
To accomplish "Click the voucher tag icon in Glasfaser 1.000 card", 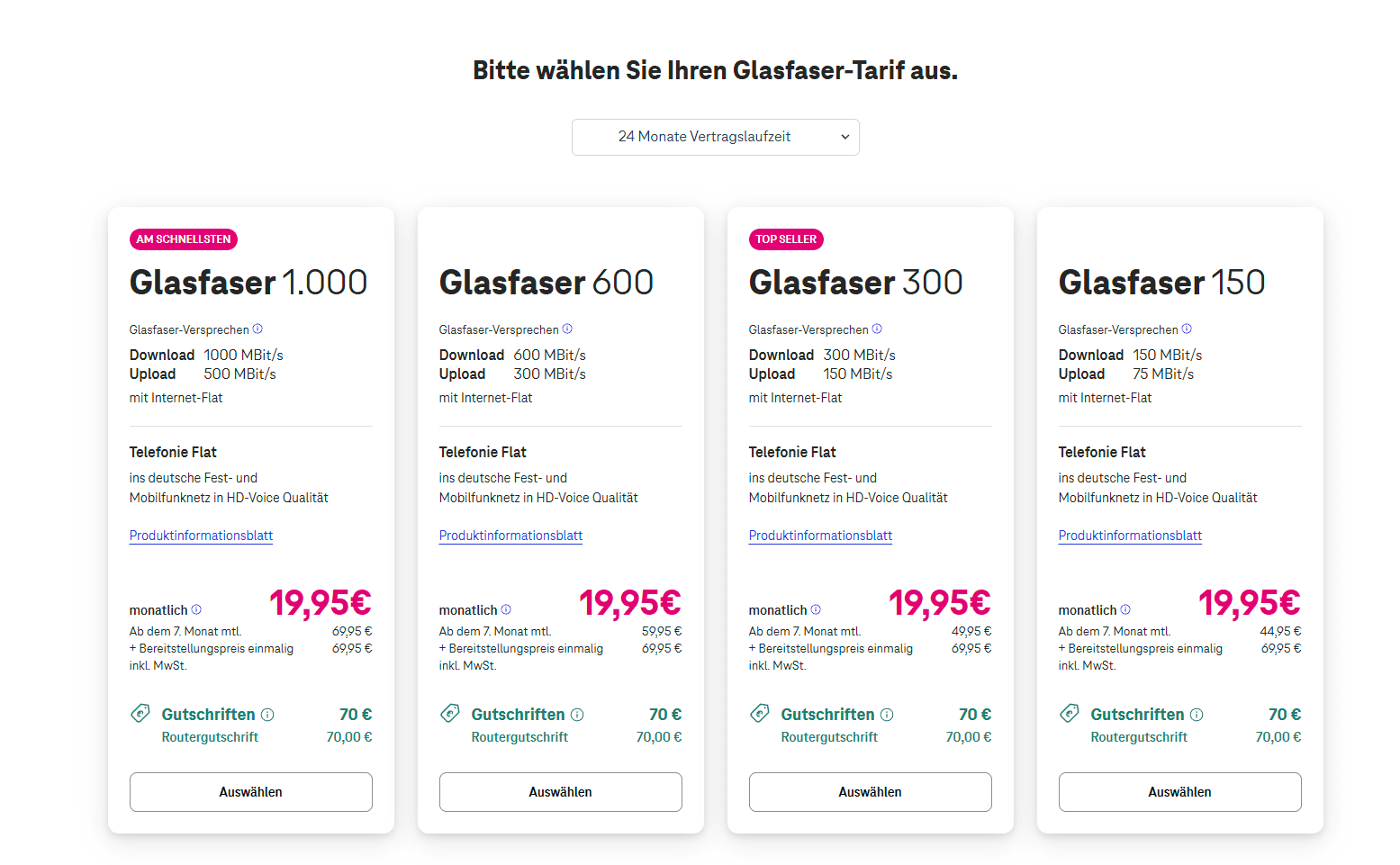I will click(x=140, y=714).
